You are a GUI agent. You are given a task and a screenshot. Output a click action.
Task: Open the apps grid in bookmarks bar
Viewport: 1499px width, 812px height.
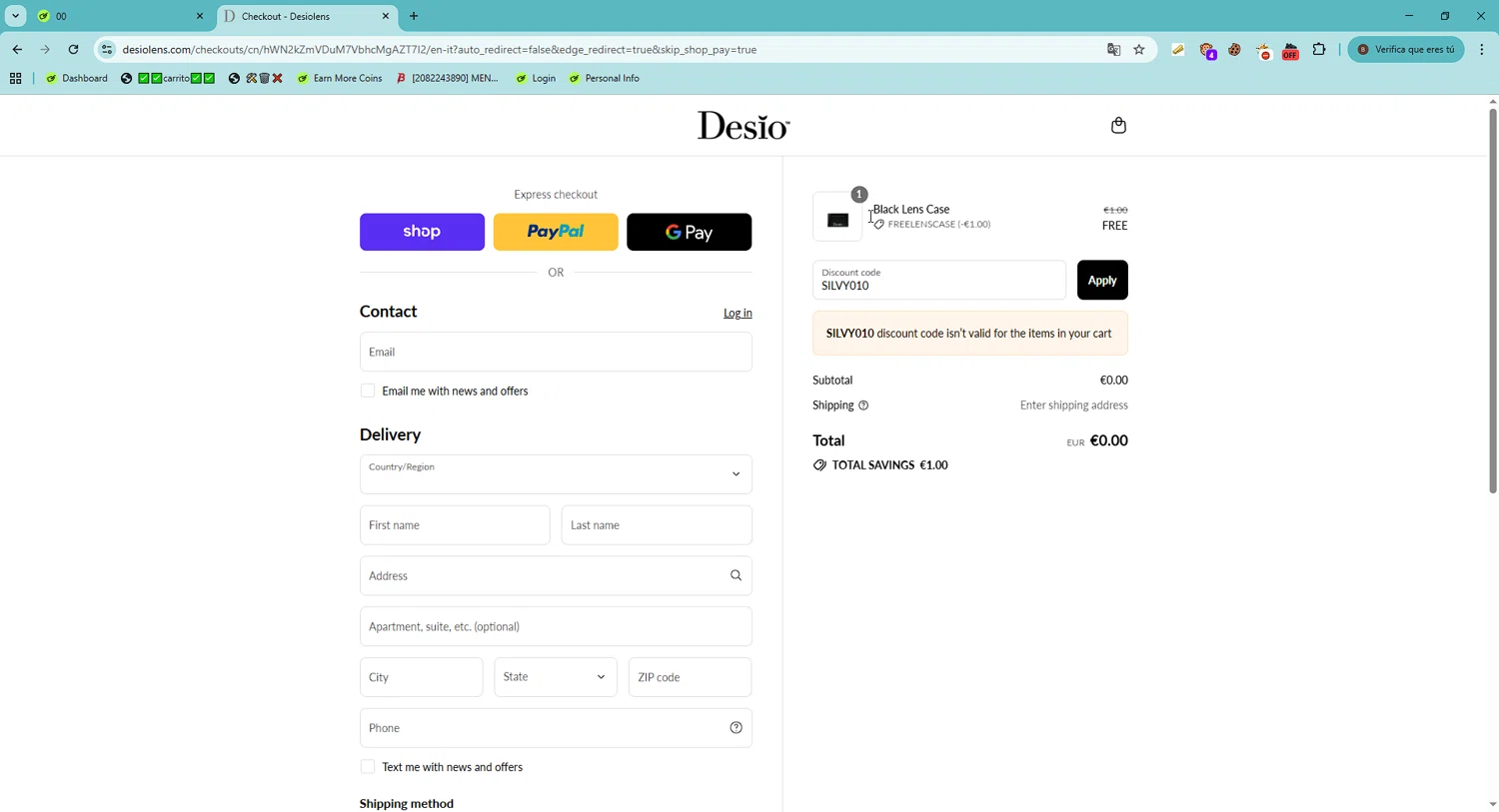click(15, 78)
